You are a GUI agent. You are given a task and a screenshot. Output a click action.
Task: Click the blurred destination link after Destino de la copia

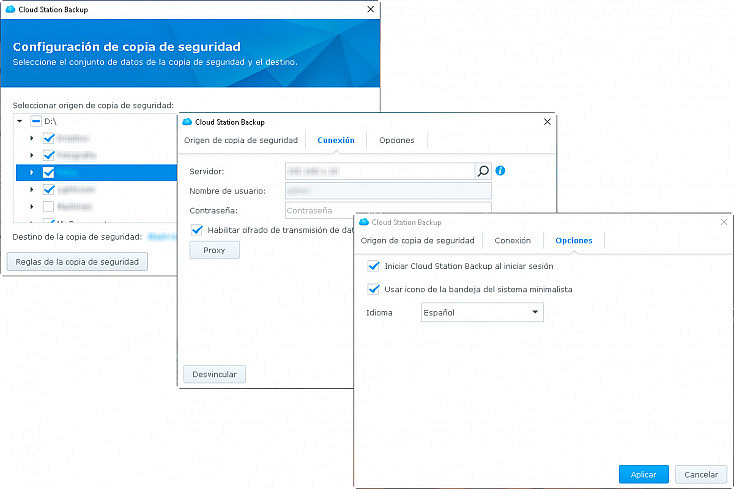click(x=161, y=236)
